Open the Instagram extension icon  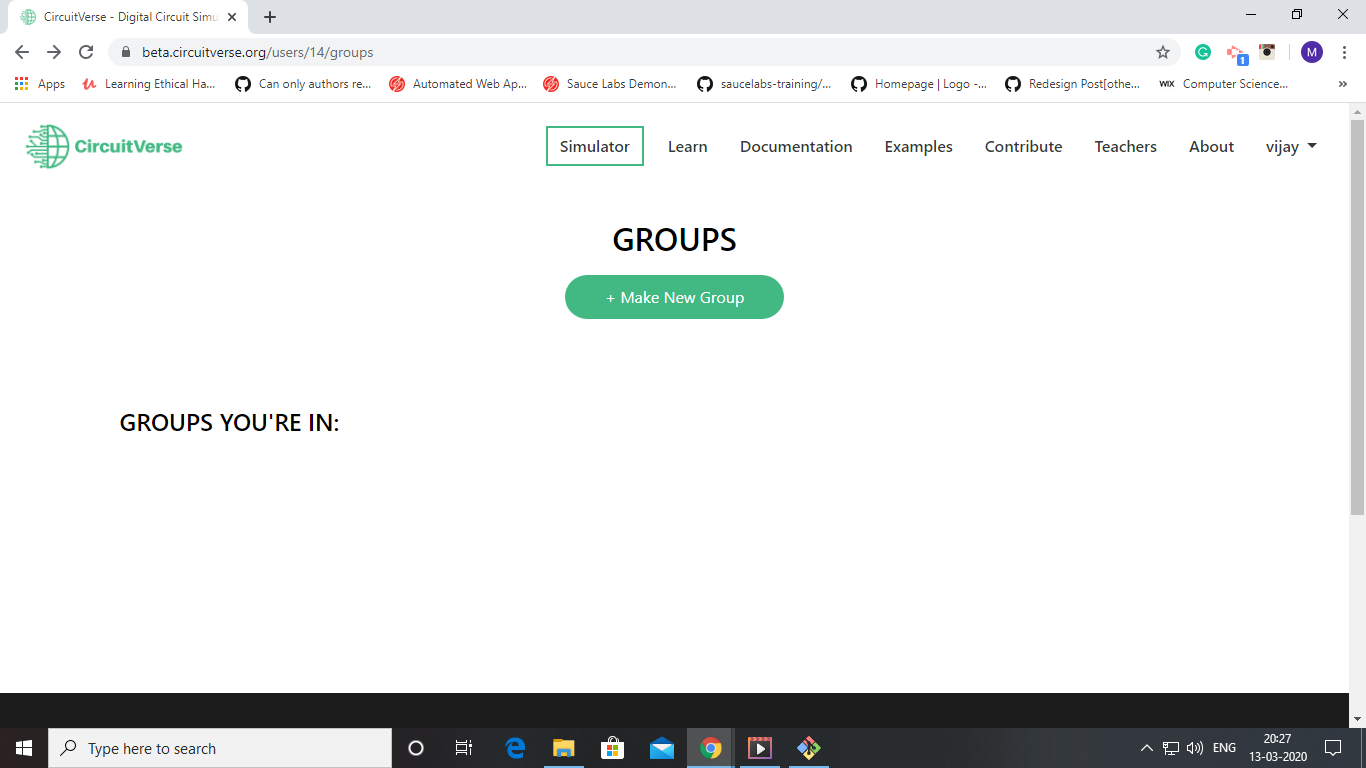pyautogui.click(x=1266, y=52)
